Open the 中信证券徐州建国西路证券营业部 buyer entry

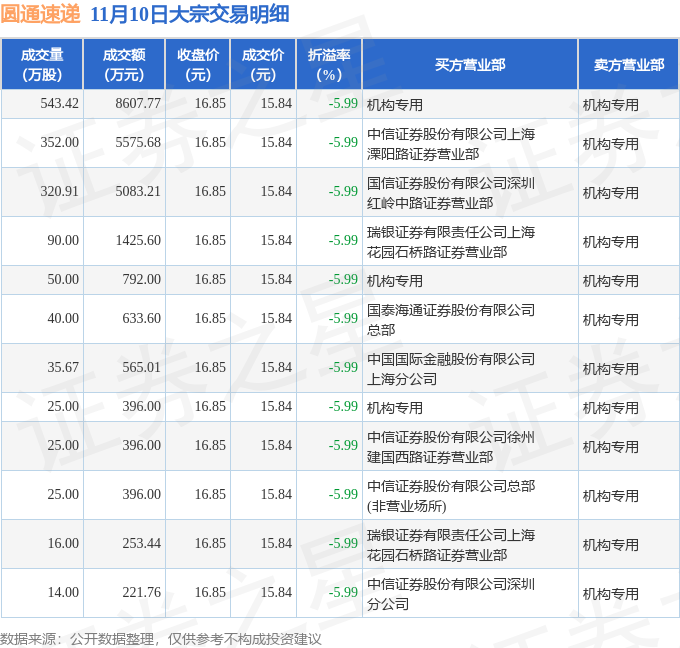point(451,446)
